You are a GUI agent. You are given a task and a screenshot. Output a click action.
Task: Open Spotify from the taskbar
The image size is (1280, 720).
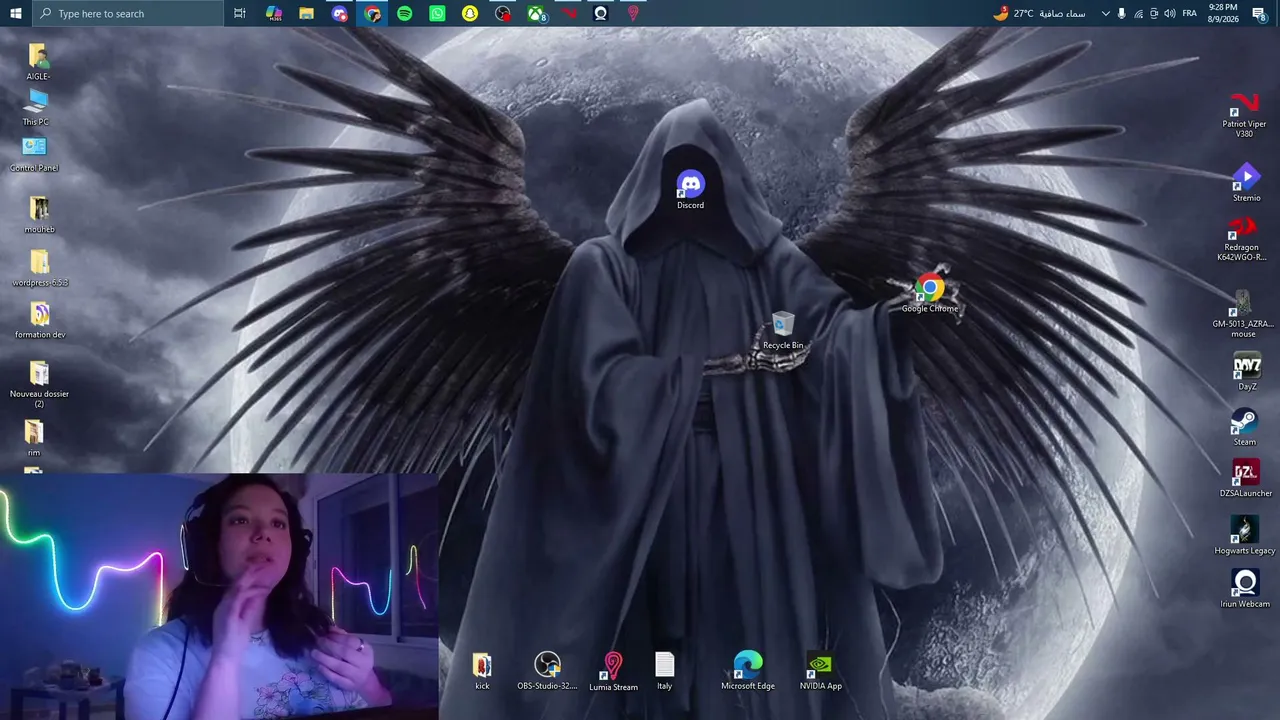tap(404, 13)
